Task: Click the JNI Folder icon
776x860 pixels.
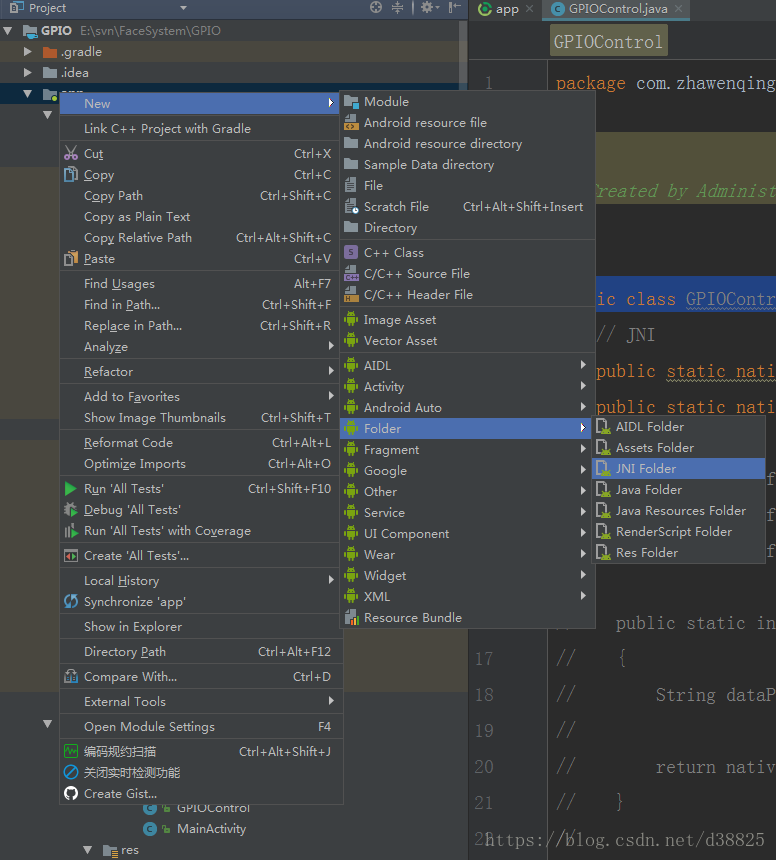Action: [x=603, y=468]
